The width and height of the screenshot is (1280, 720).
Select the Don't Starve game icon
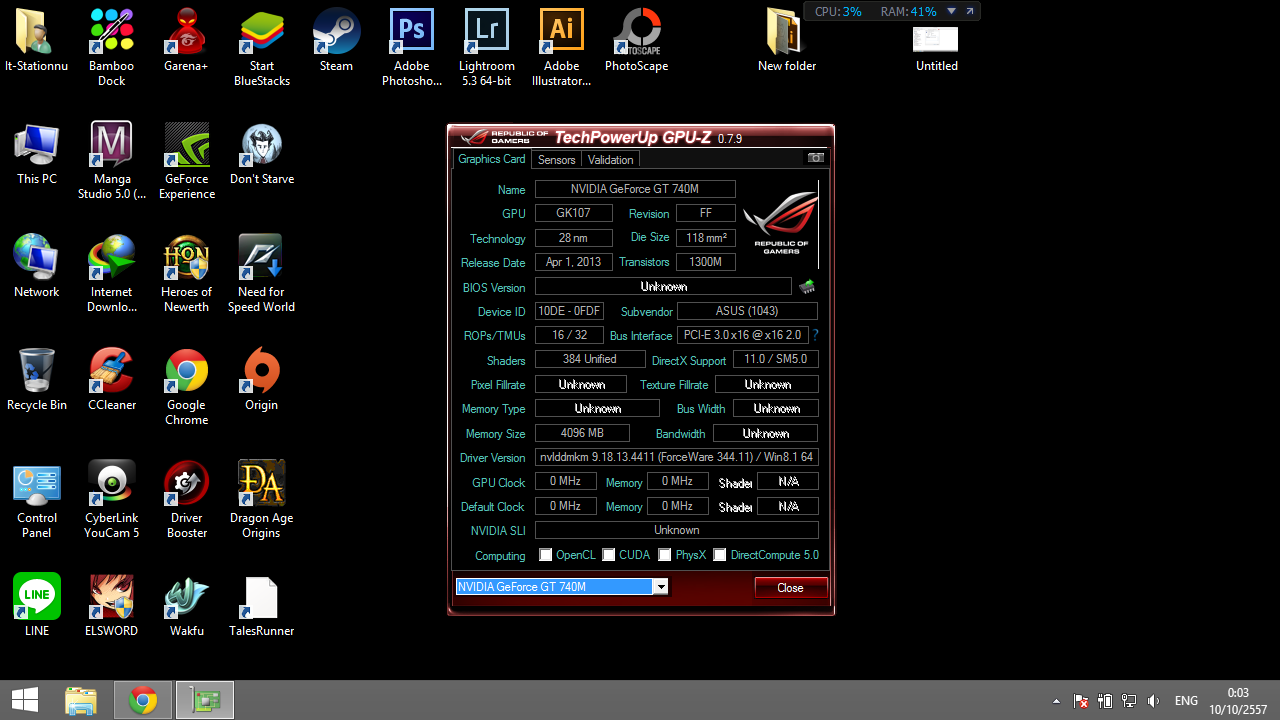coord(262,154)
